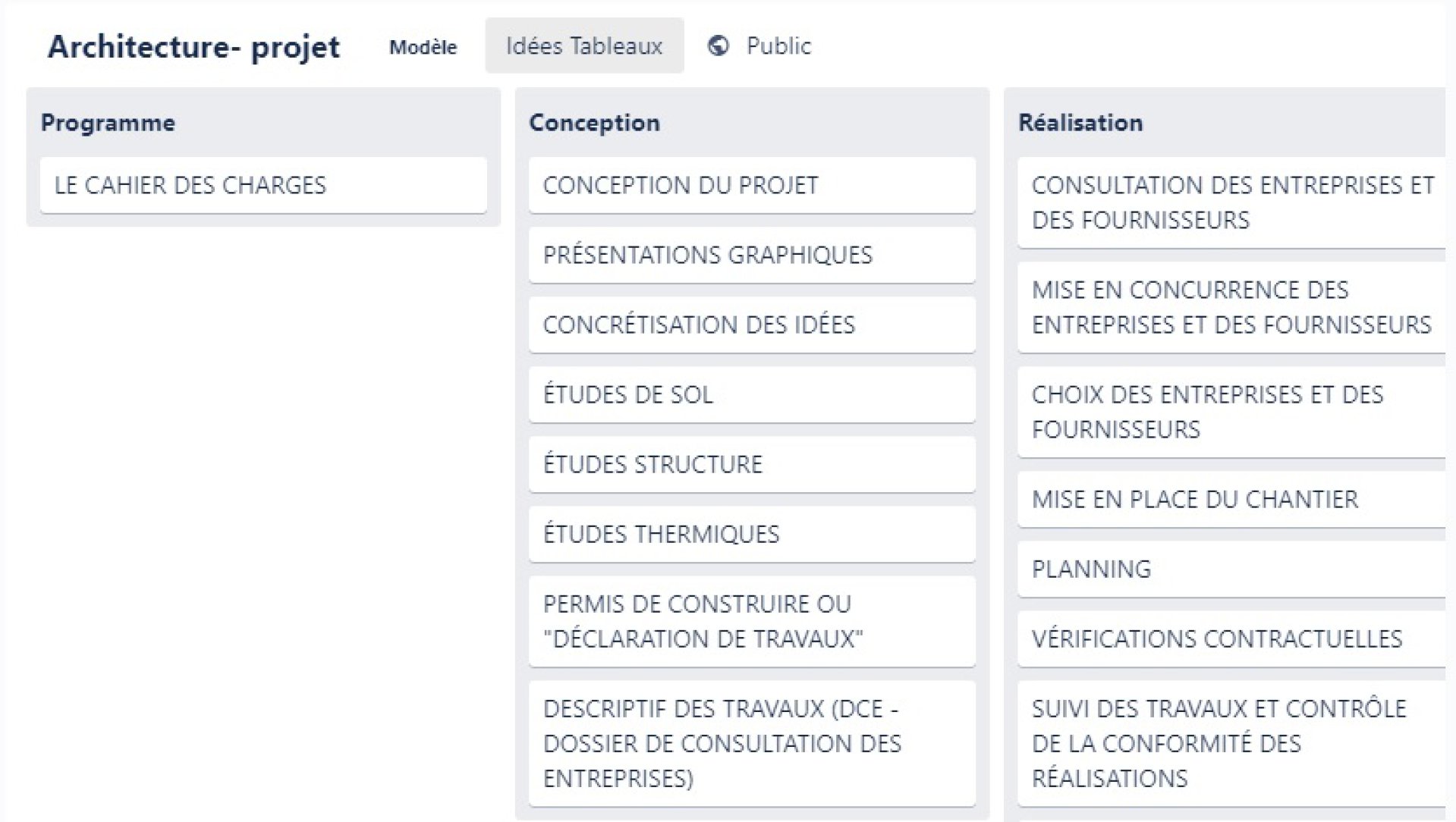This screenshot has height=822, width=1456.
Task: Open the CONCRÉTISATION DES IDÉES card
Action: [x=752, y=325]
